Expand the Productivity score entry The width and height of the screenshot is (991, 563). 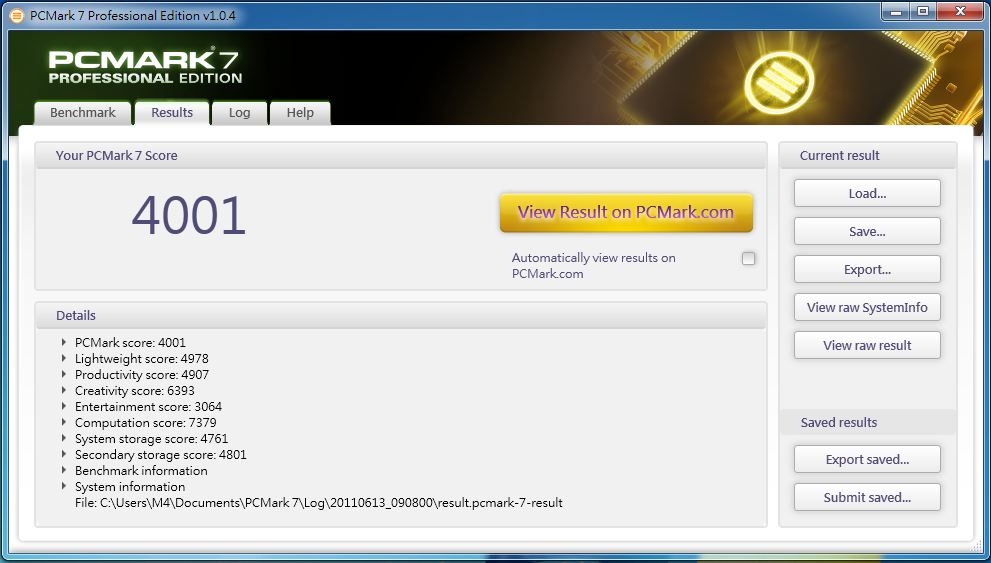click(x=64, y=375)
